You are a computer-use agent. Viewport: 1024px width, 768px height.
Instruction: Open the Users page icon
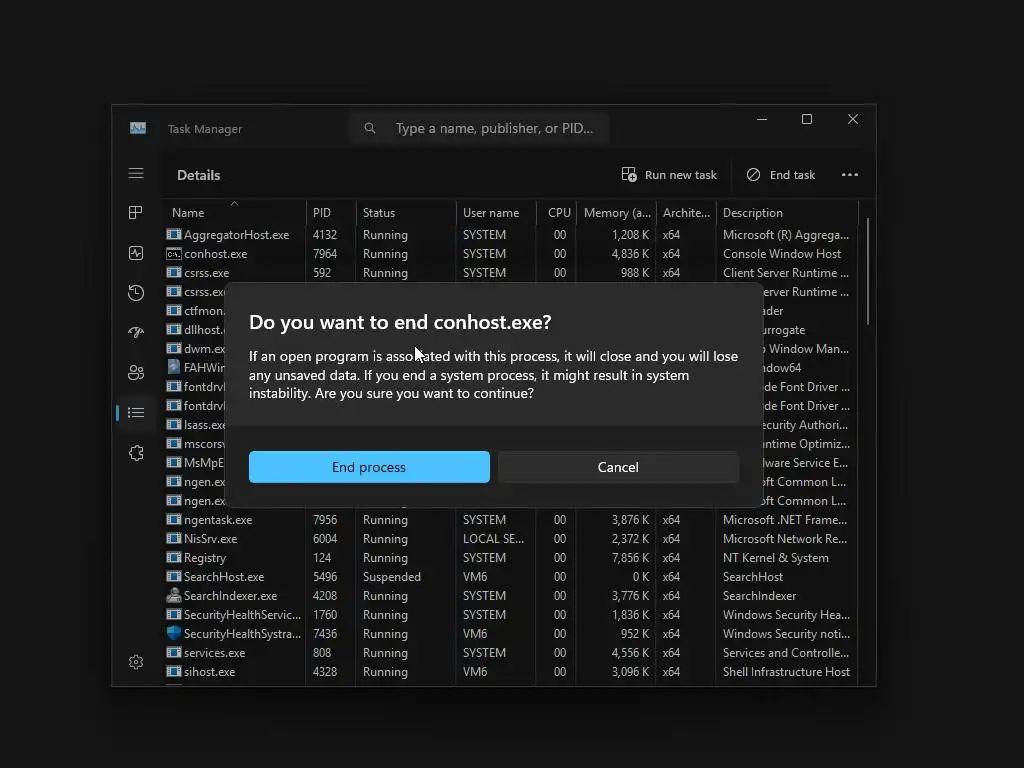pos(136,372)
